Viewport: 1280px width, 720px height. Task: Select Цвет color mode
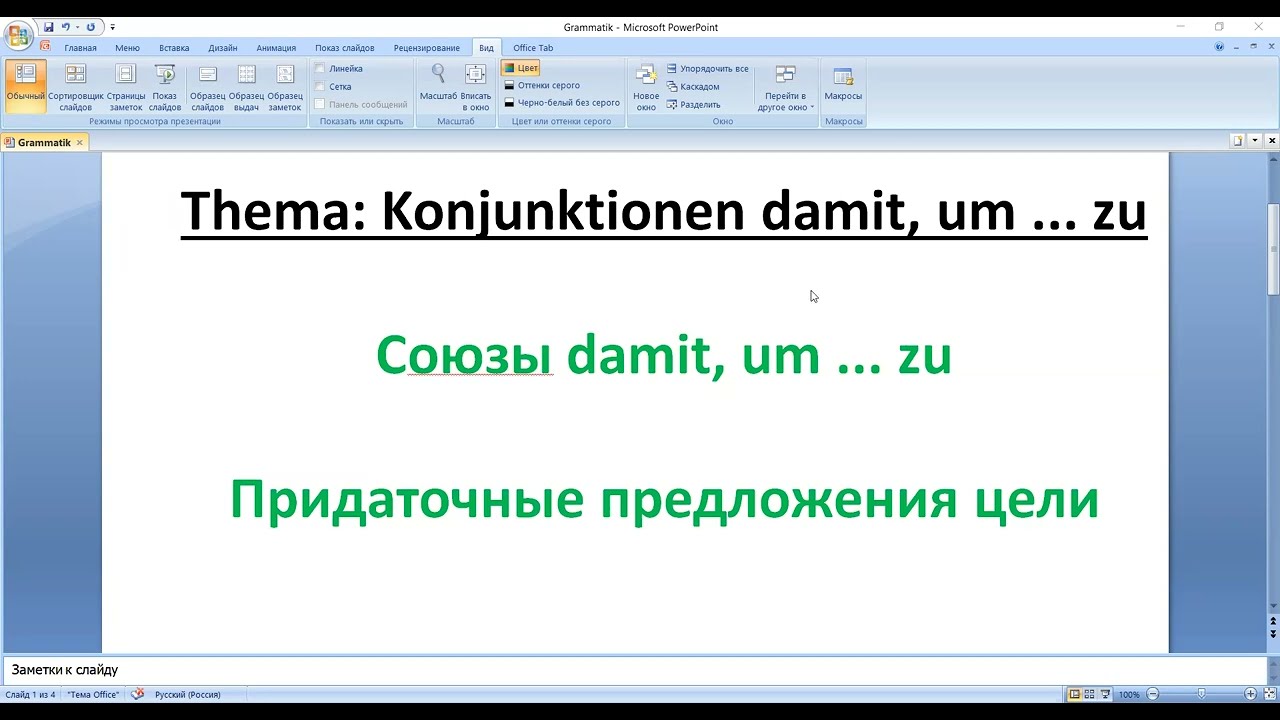[x=521, y=68]
